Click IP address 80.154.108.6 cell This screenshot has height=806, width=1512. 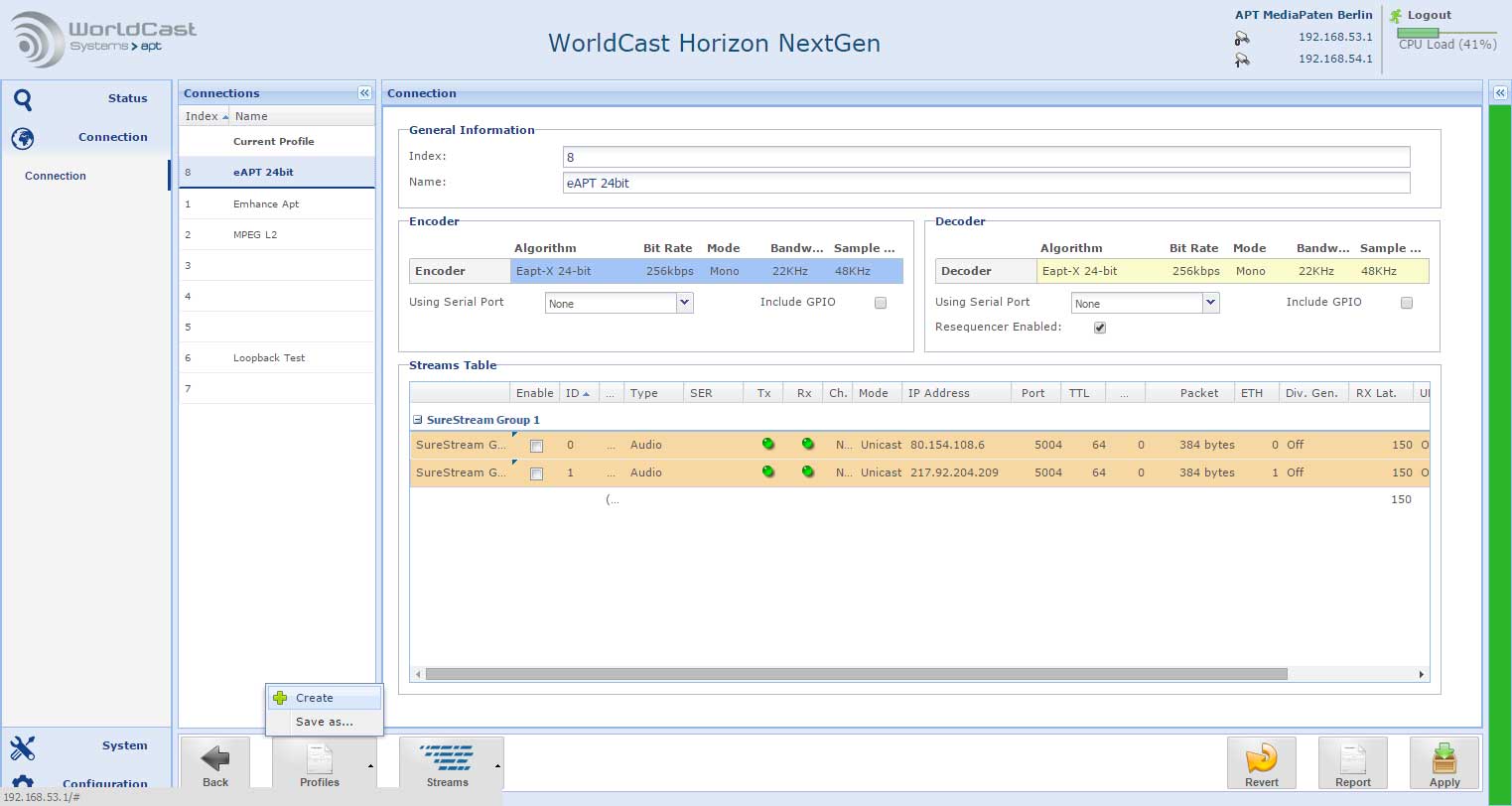947,445
